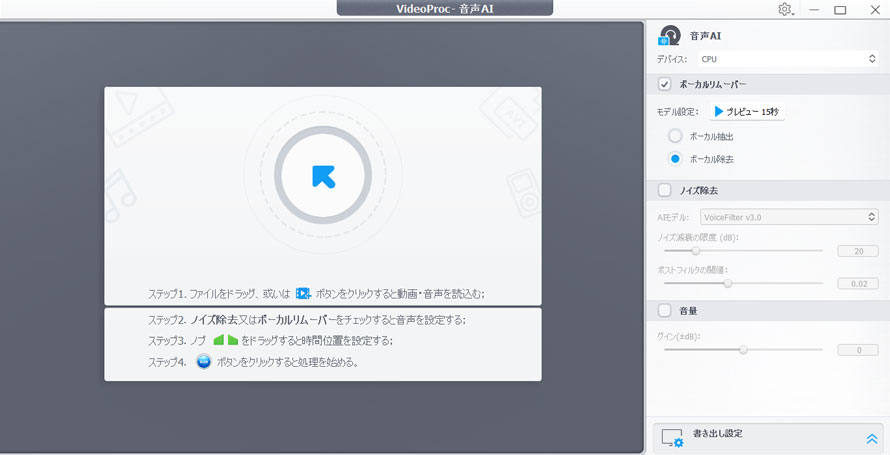
Task: Click the noise attenuation value field showing 20
Action: click(x=857, y=251)
